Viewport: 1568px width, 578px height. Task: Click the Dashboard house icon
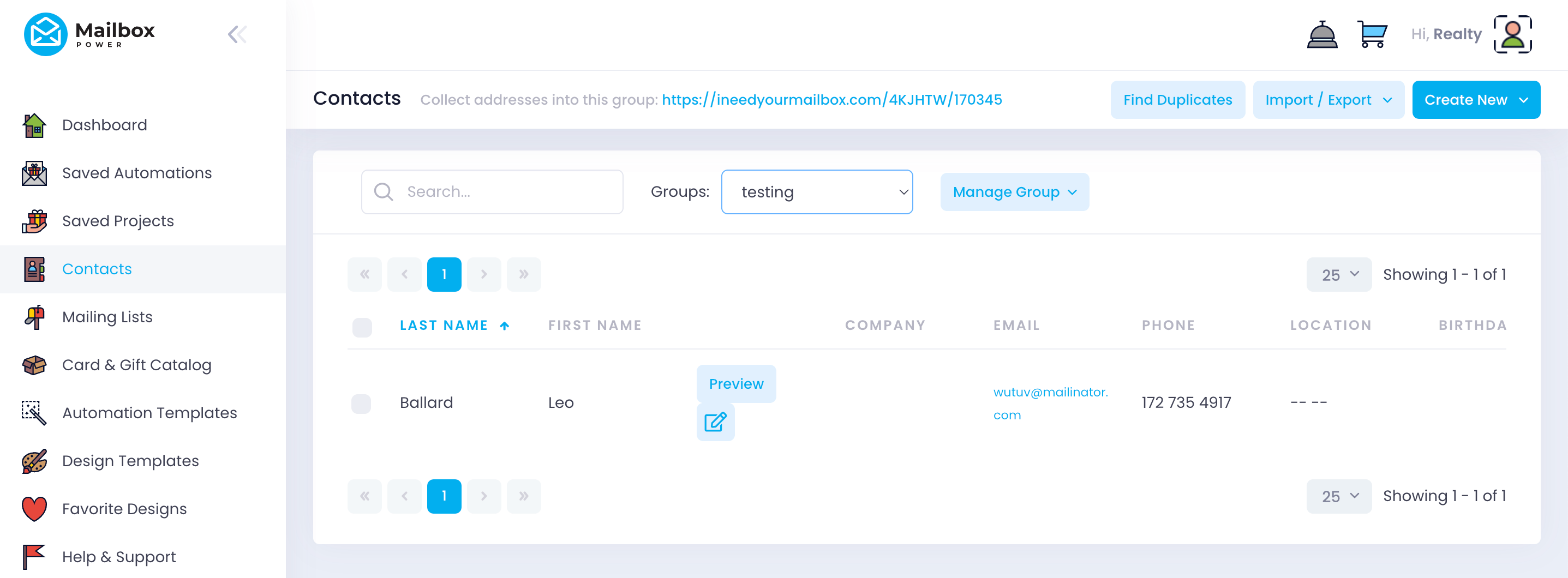coord(34,125)
